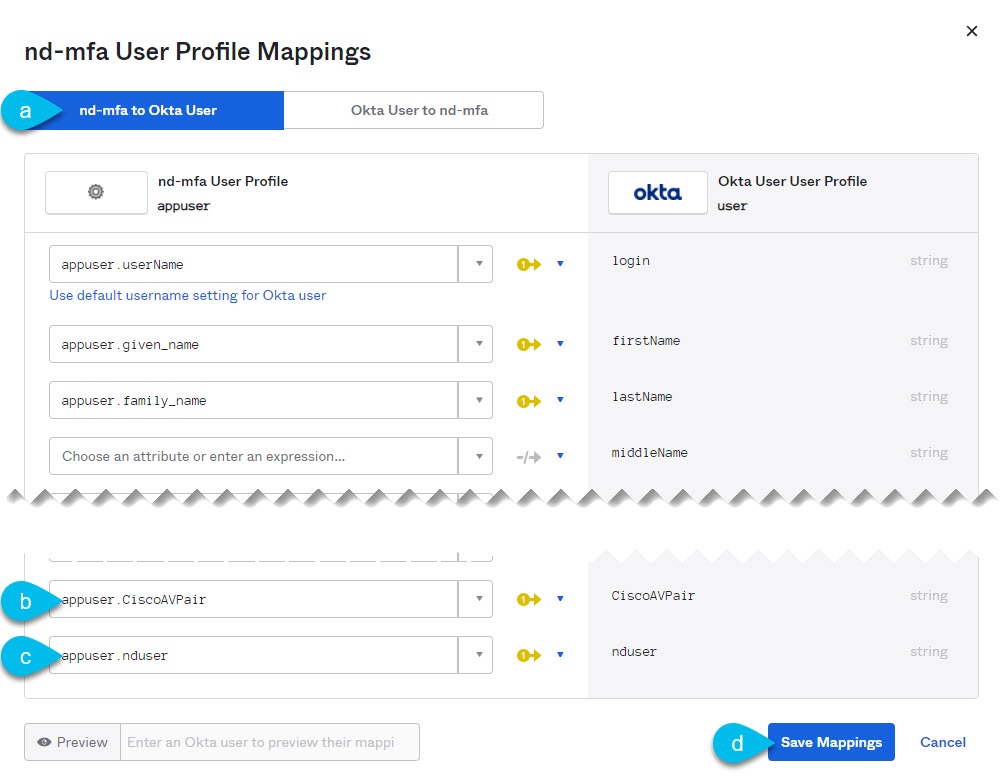This screenshot has width=1002, height=784.
Task: Expand mapping options caret for middleName
Action: point(560,456)
